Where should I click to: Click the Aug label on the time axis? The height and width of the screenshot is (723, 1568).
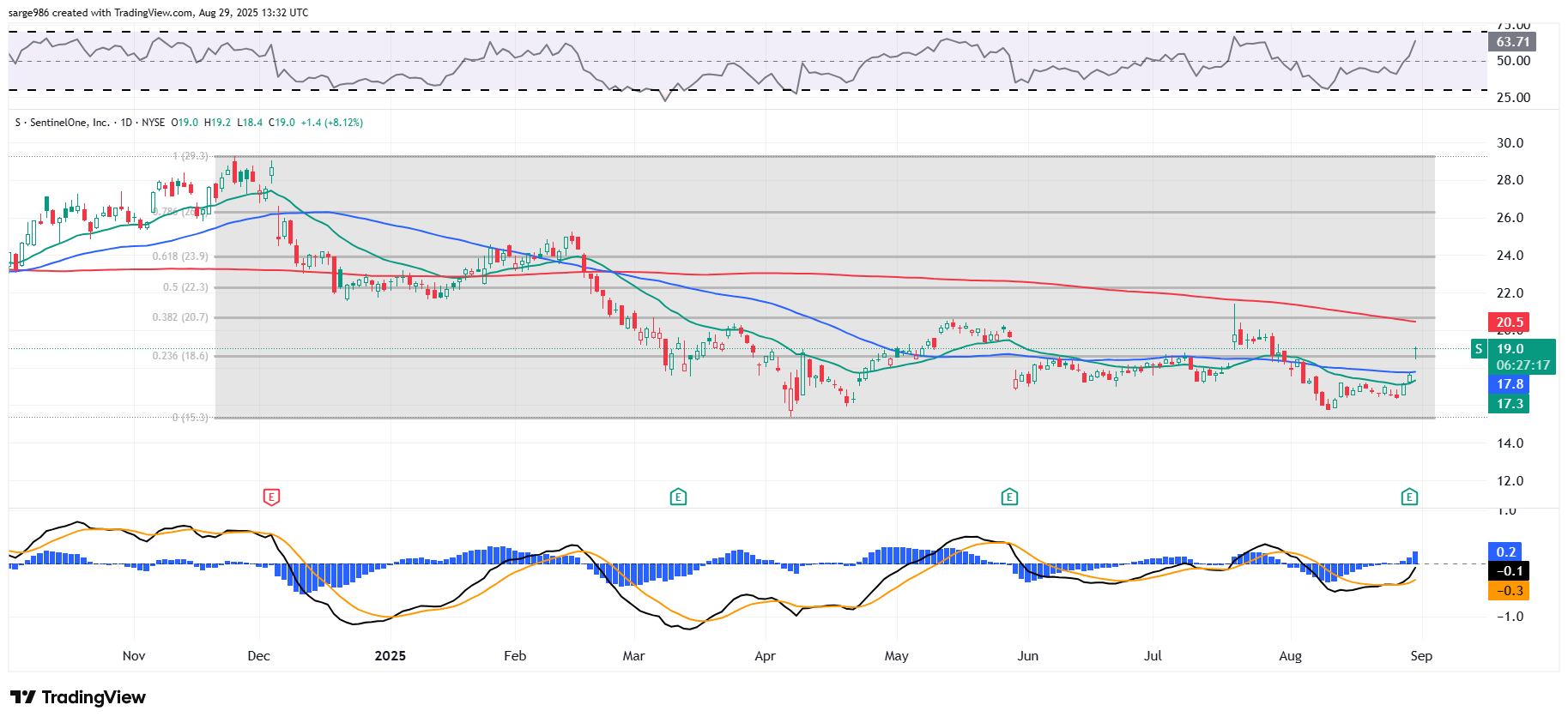click(x=1290, y=656)
